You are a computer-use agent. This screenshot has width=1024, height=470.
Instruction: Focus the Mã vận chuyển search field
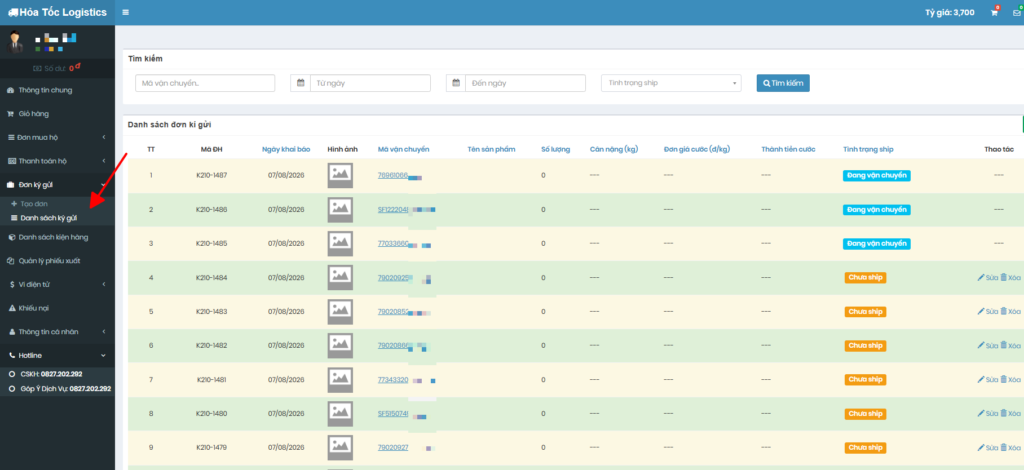click(x=205, y=83)
